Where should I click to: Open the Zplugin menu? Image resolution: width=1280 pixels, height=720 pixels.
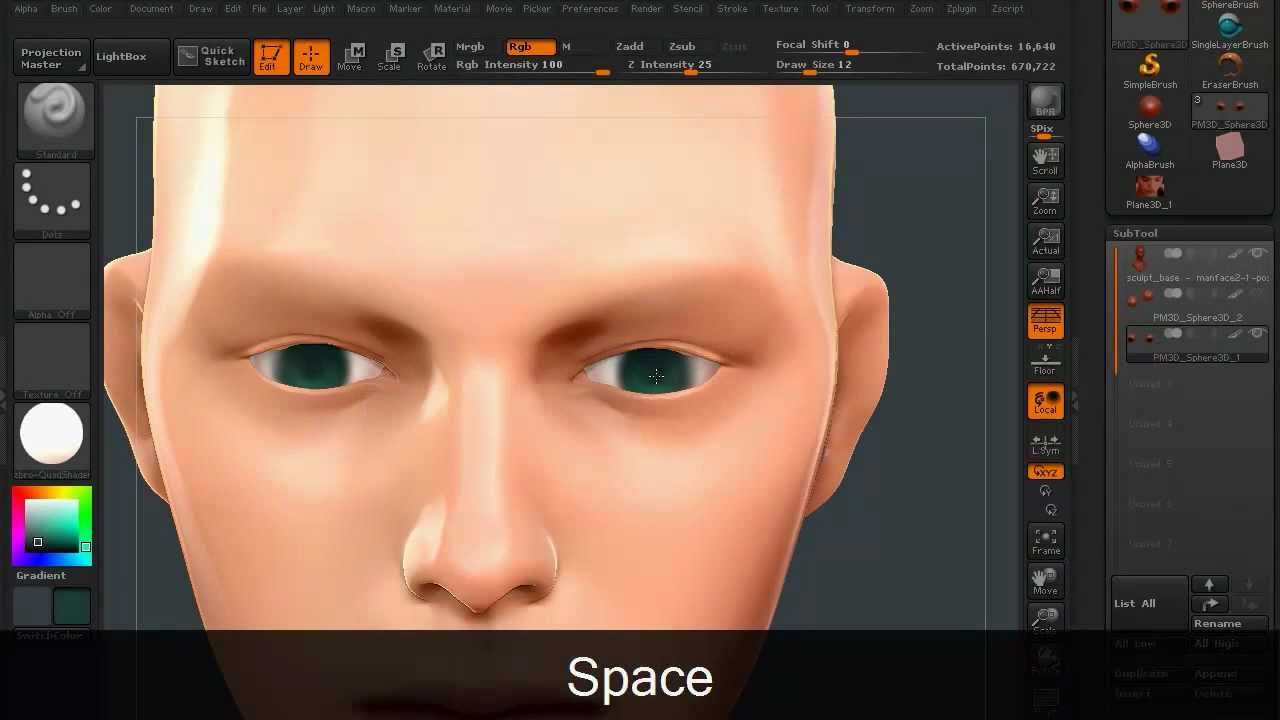961,9
